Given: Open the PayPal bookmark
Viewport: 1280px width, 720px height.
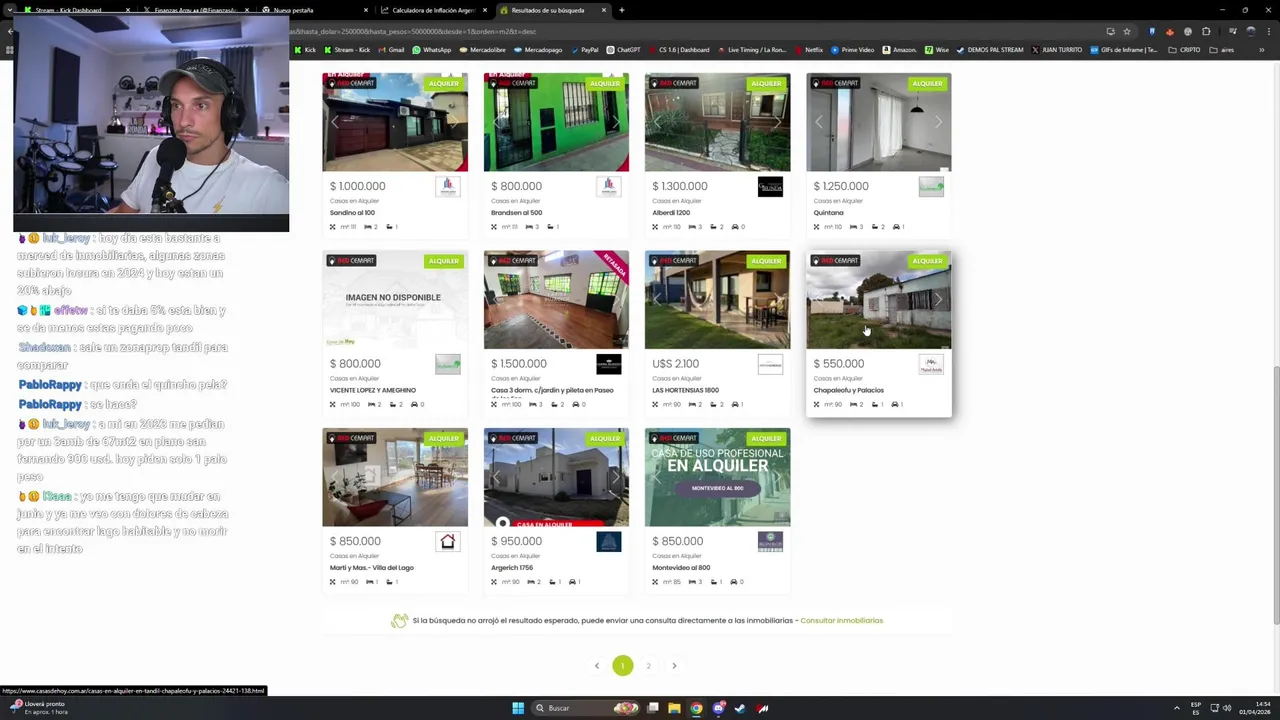Looking at the screenshot, I should (x=585, y=50).
